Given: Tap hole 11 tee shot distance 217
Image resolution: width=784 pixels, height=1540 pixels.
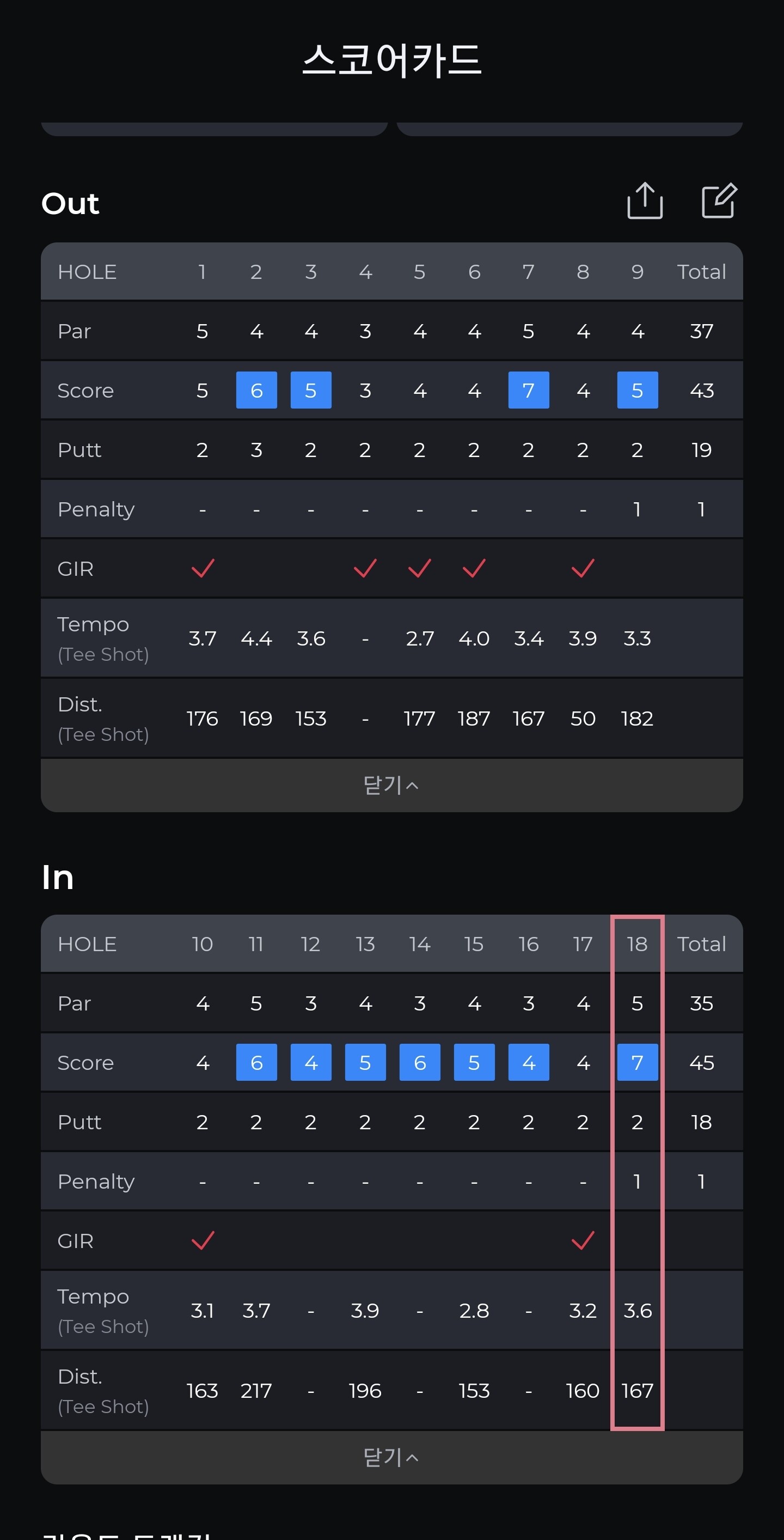Looking at the screenshot, I should click(x=256, y=1391).
